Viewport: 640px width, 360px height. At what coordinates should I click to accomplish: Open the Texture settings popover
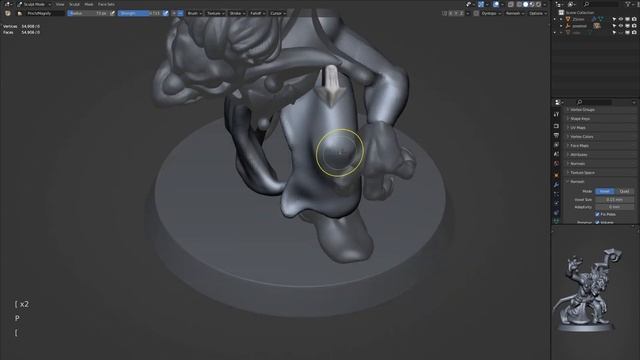click(x=216, y=13)
